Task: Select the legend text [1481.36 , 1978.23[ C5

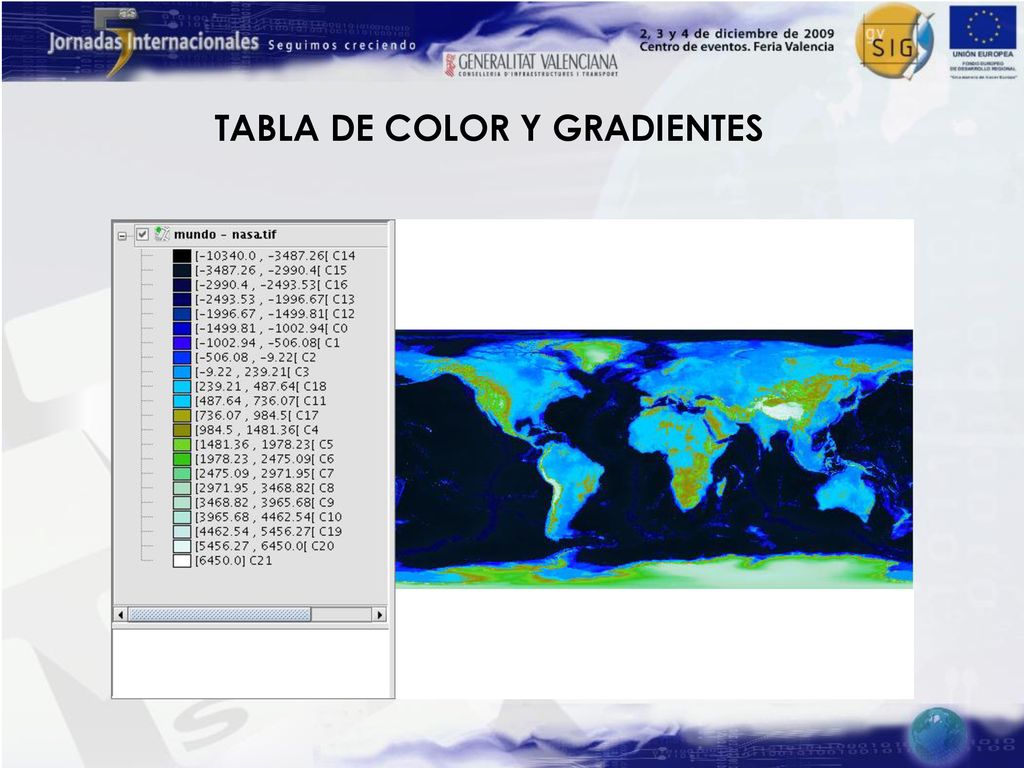Action: (264, 445)
